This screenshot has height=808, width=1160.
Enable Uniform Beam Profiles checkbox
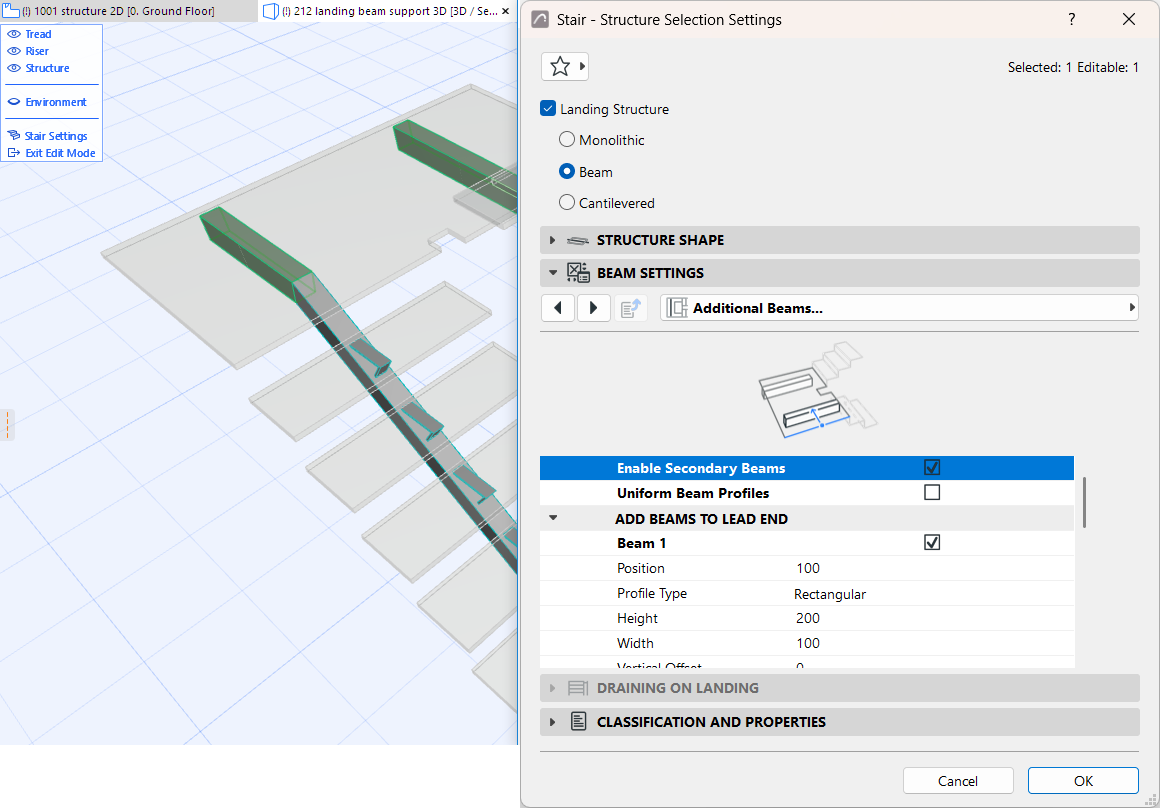click(932, 492)
